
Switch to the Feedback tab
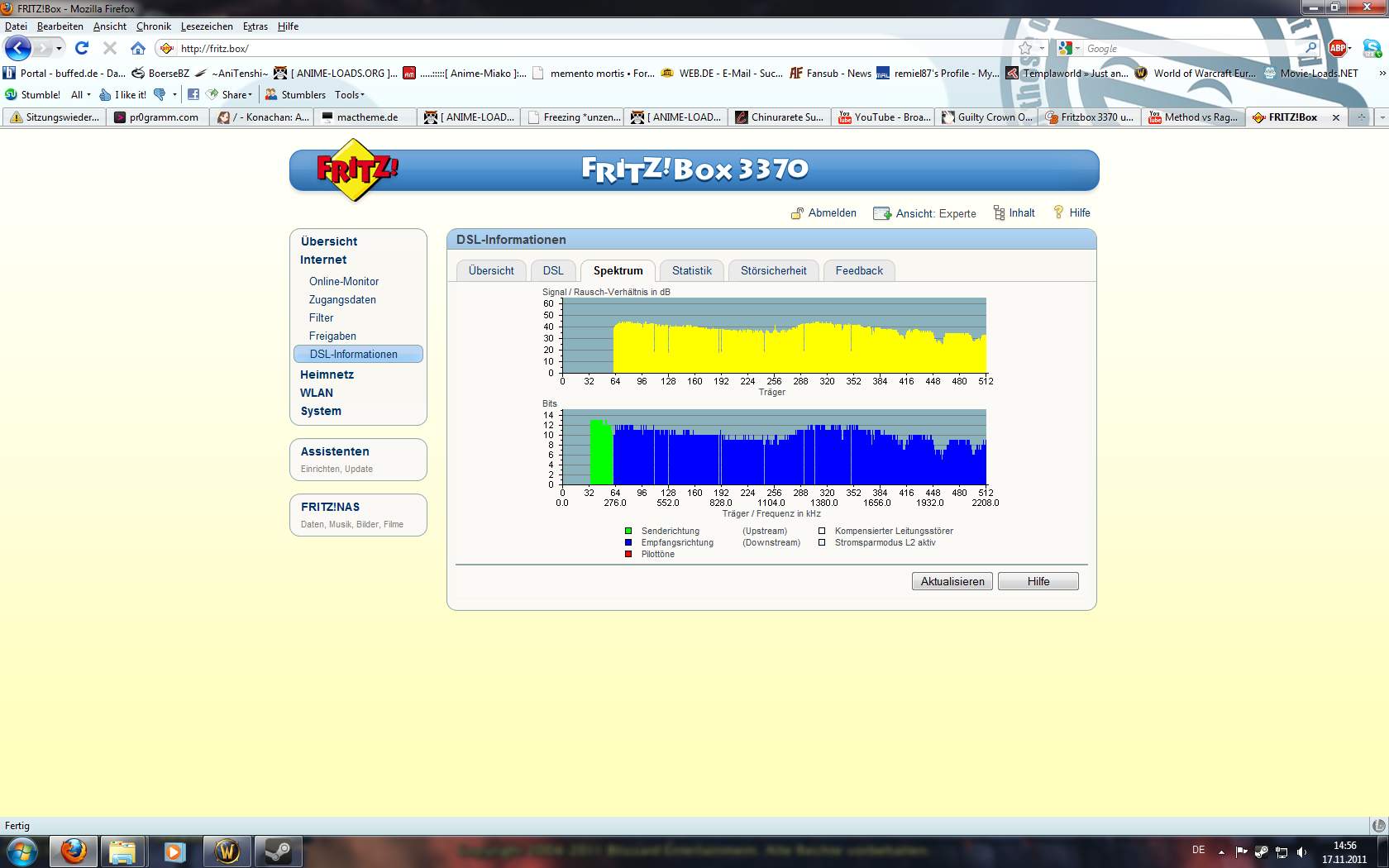[859, 270]
